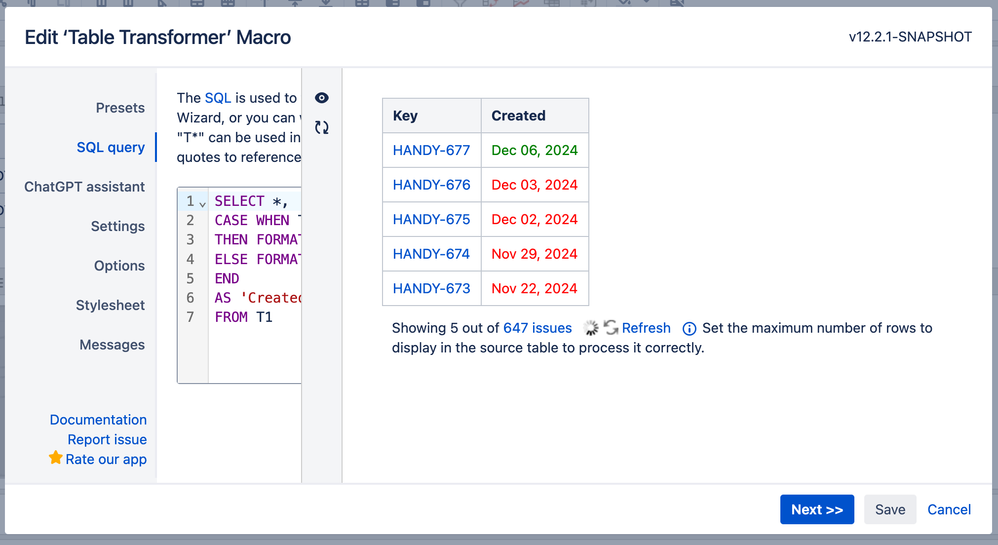
Task: Select the SQL query tab
Action: (x=111, y=147)
